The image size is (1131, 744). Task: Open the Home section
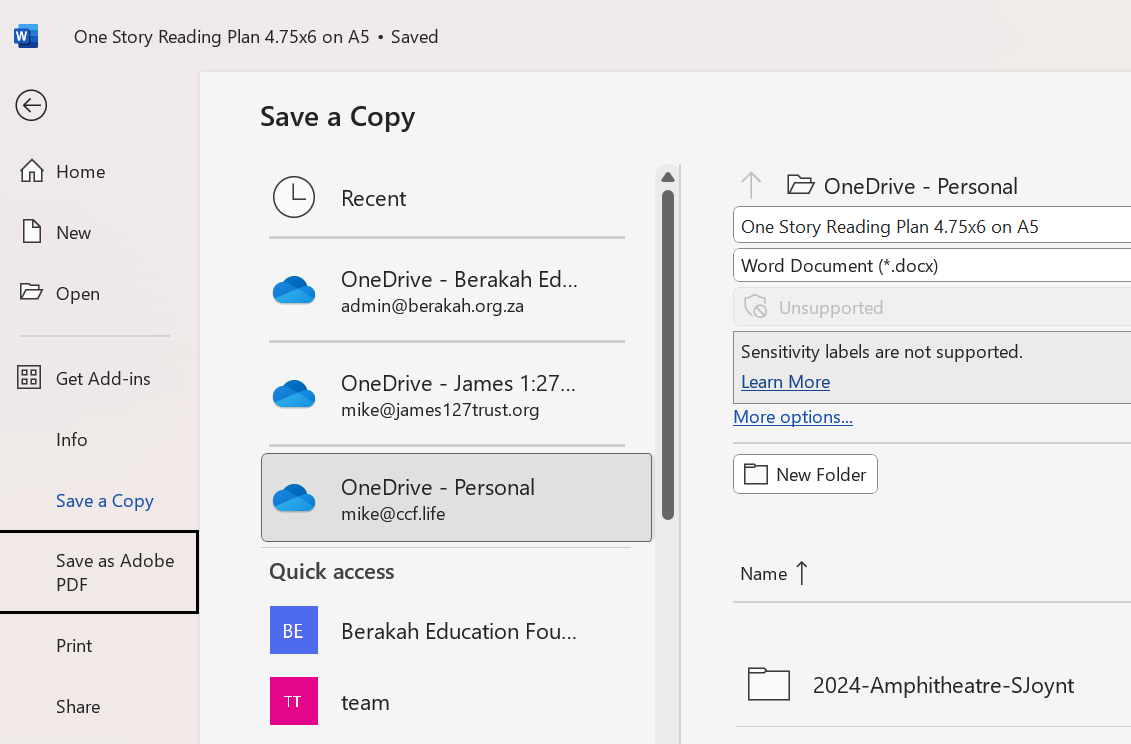coord(80,171)
